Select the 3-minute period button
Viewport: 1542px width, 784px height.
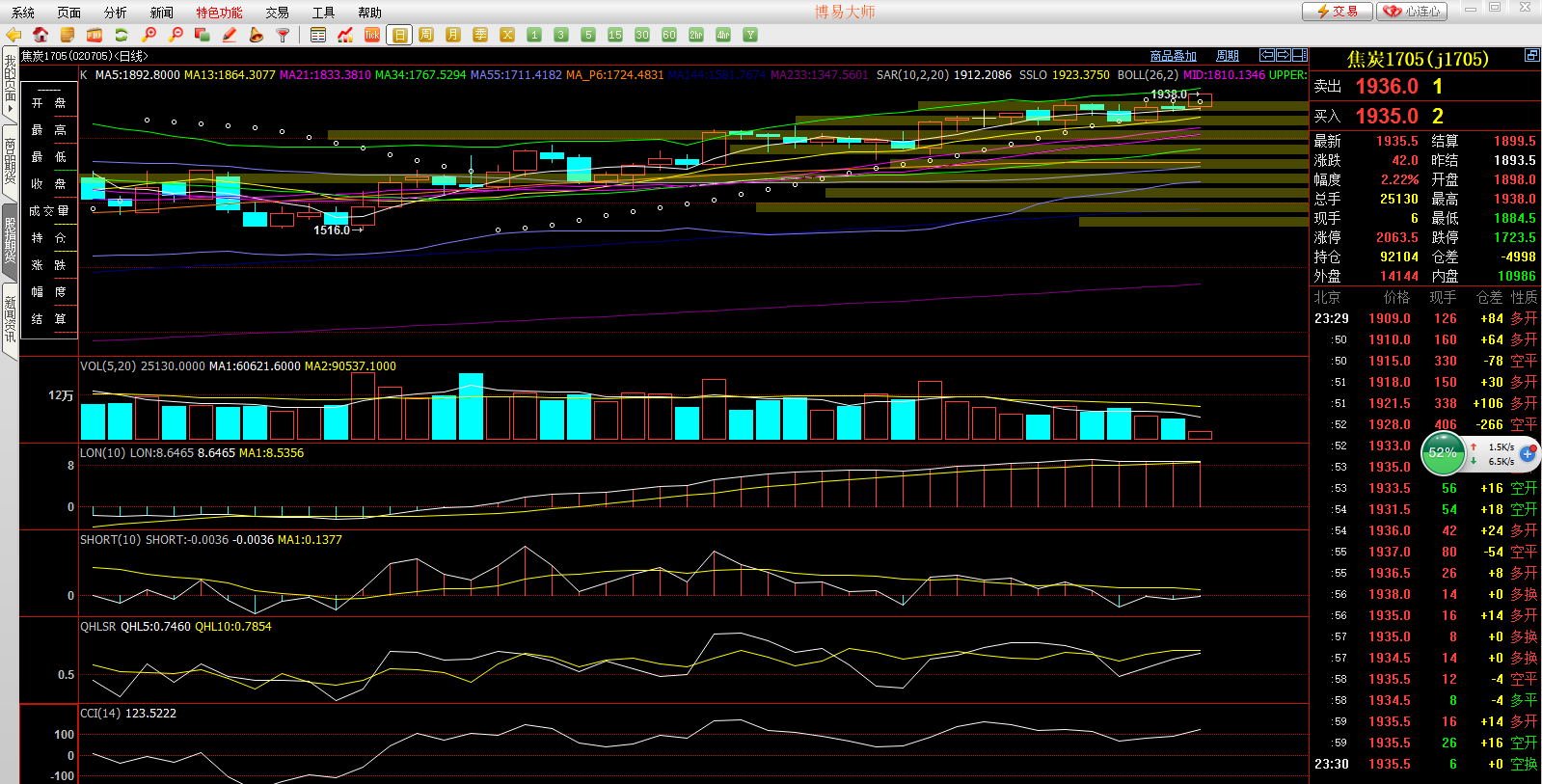[561, 35]
